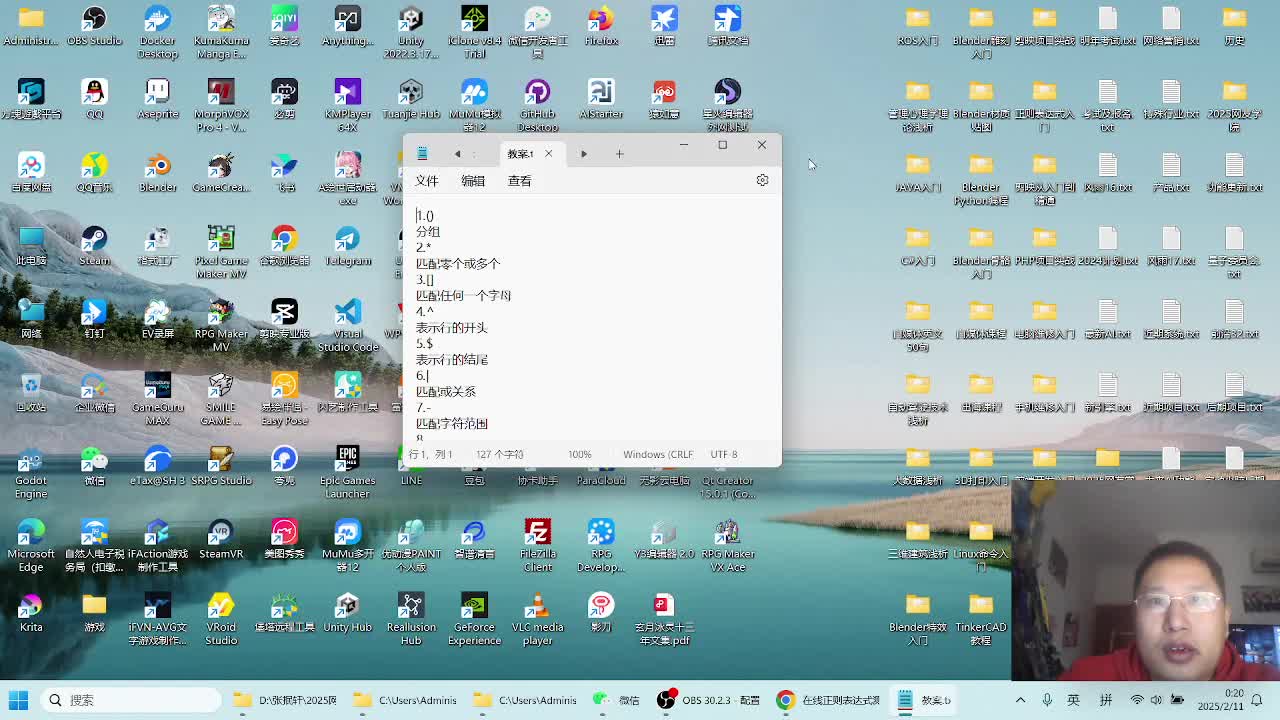Open Notepad settings gear
Image resolution: width=1280 pixels, height=720 pixels.
[762, 180]
